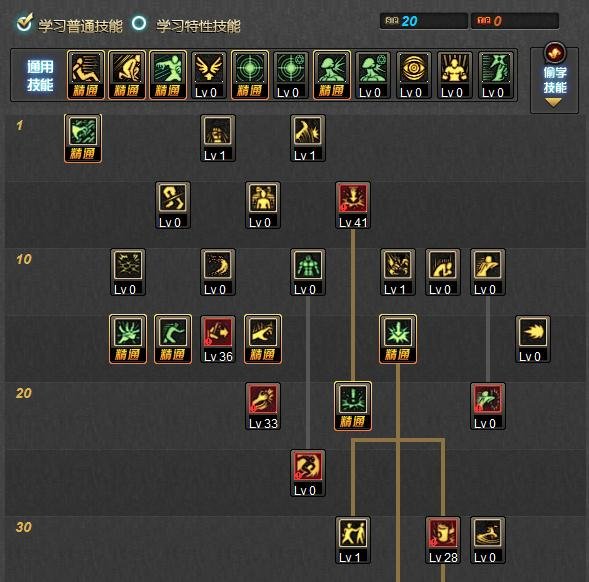Enable the 学习普通技能 checkbox
Image resolution: width=589 pixels, height=582 pixels.
pyautogui.click(x=25, y=23)
